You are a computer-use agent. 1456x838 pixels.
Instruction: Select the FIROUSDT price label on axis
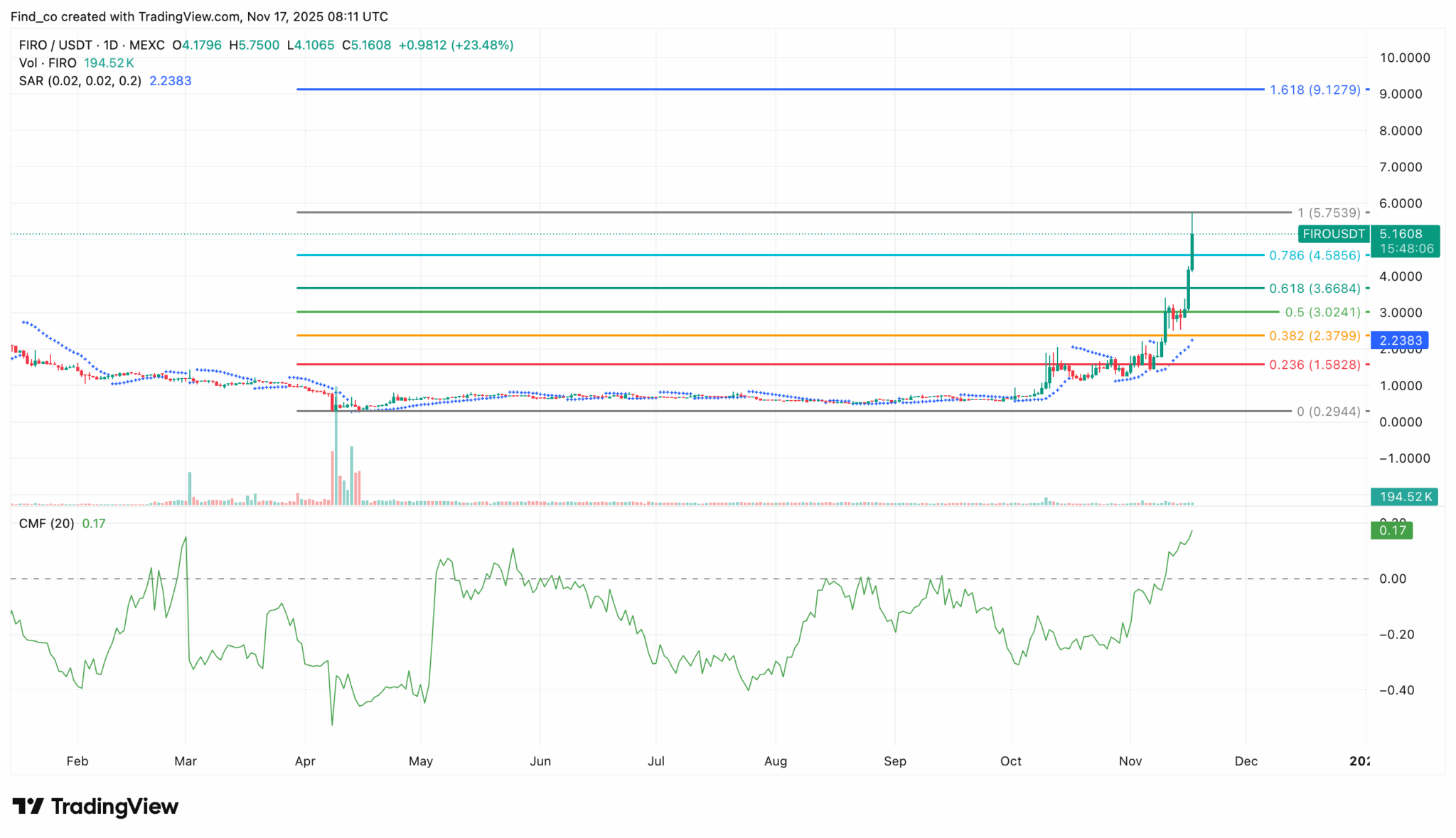(1333, 233)
